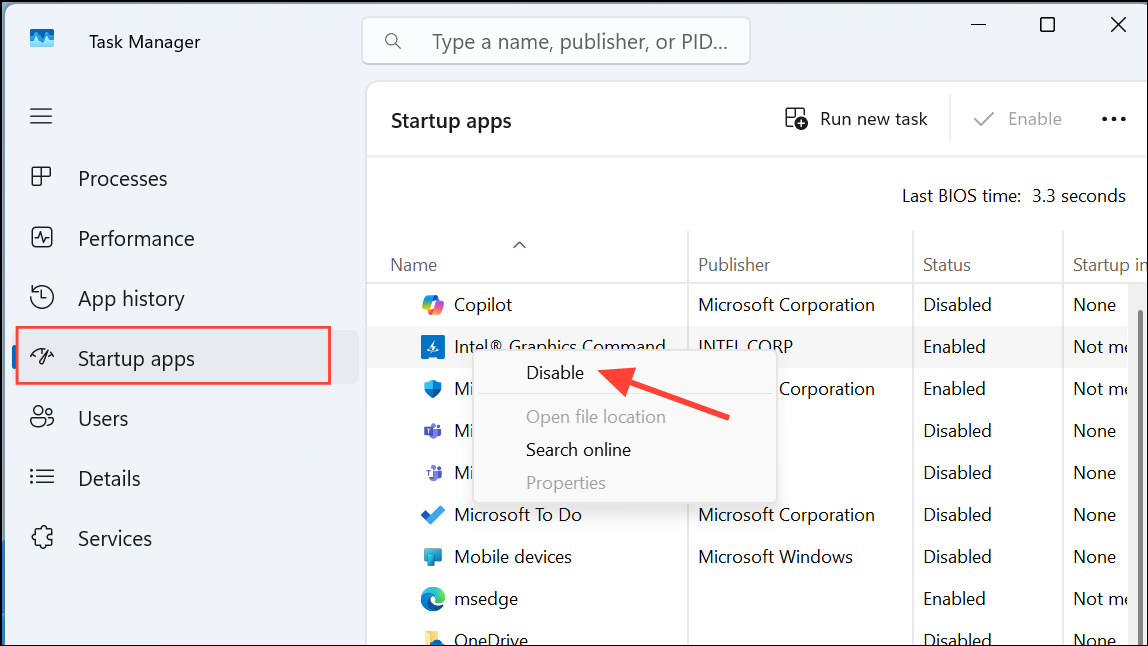This screenshot has height=646, width=1148.
Task: Switch to the Performance page
Action: coord(136,239)
